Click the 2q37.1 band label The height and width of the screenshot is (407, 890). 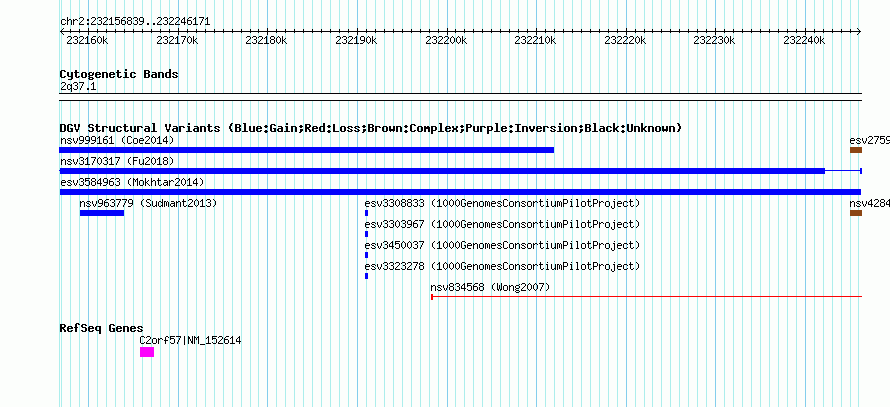(x=78, y=86)
